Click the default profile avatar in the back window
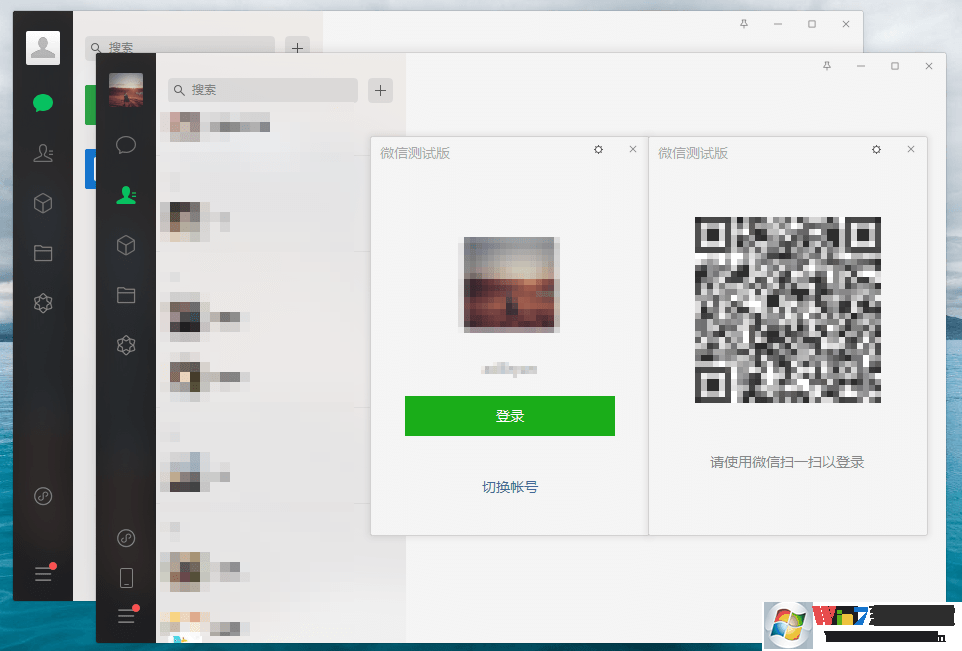This screenshot has width=962, height=651. (x=43, y=47)
